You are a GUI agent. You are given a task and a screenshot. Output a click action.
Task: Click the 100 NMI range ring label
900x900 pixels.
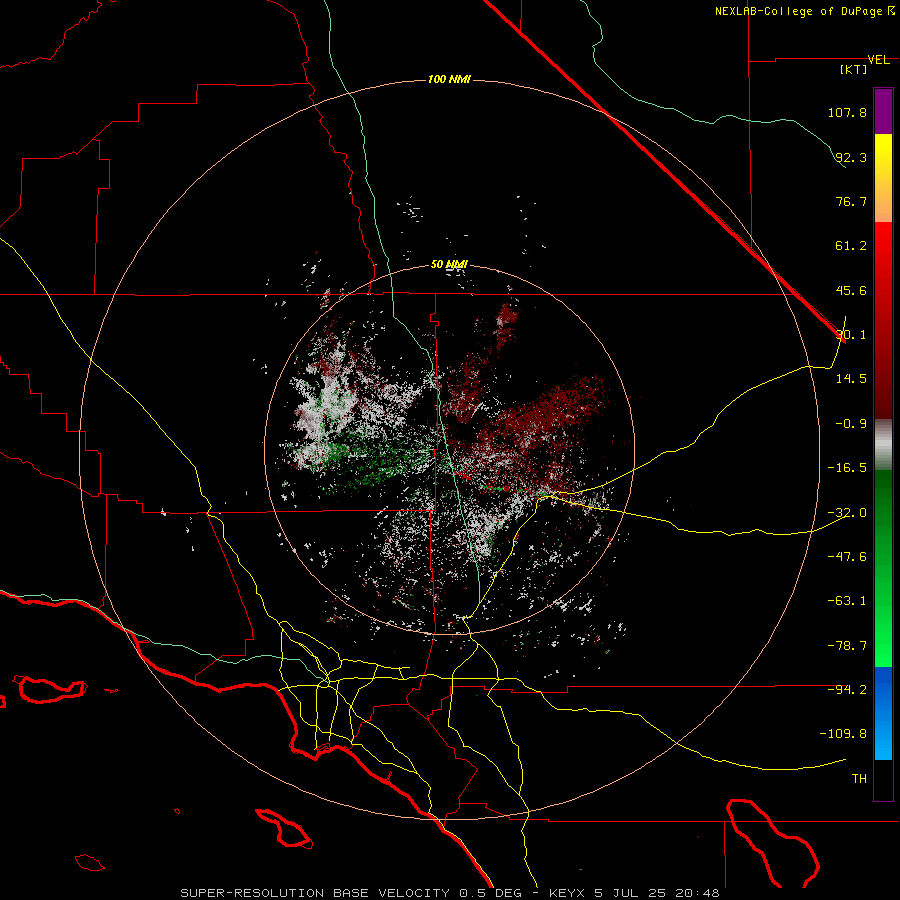[449, 79]
